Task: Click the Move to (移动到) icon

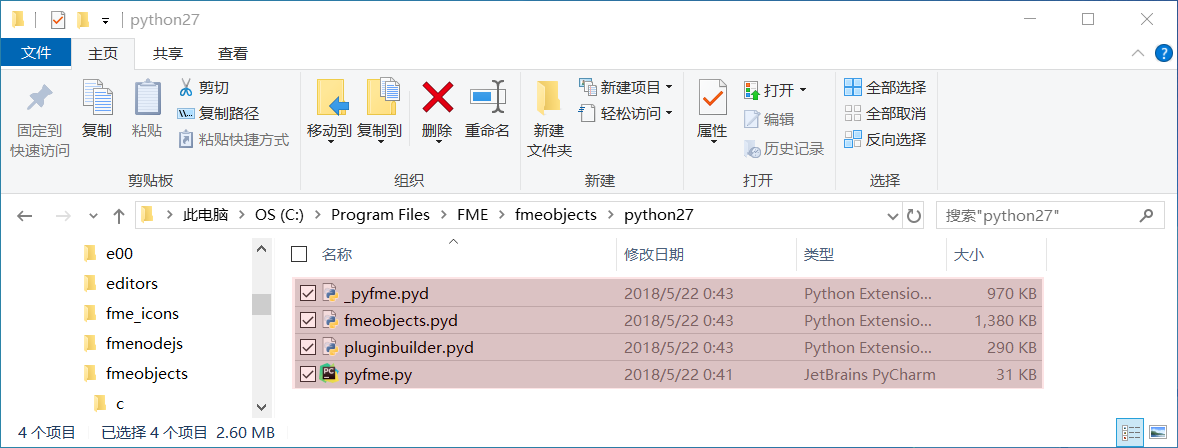Action: [330, 99]
